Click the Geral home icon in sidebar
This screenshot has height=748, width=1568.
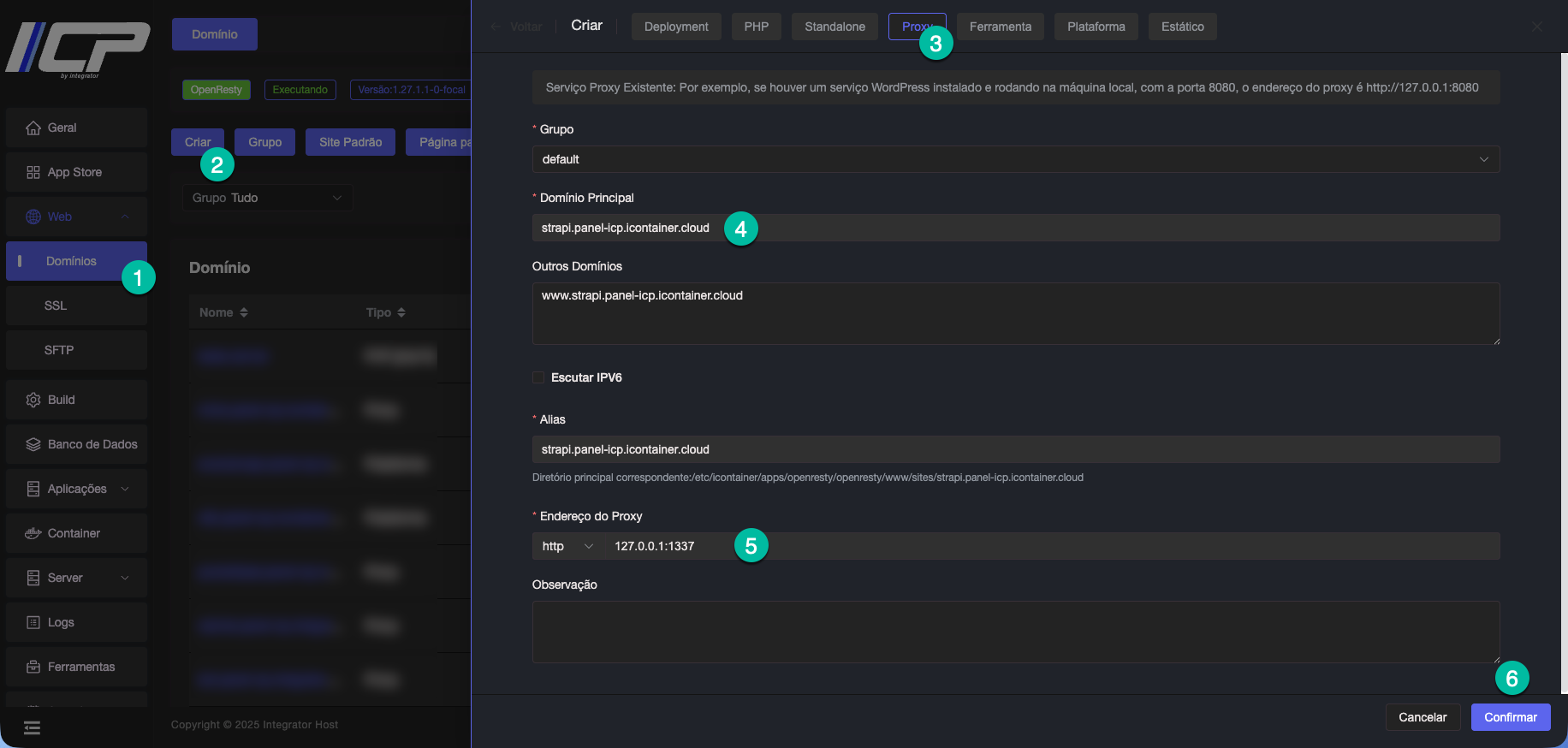tap(33, 128)
